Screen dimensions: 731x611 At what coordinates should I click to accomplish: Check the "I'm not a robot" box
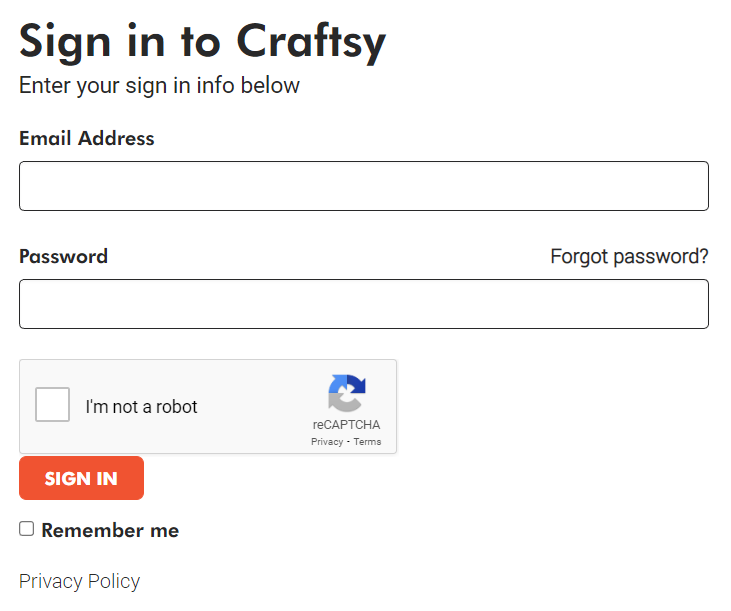pyautogui.click(x=52, y=406)
